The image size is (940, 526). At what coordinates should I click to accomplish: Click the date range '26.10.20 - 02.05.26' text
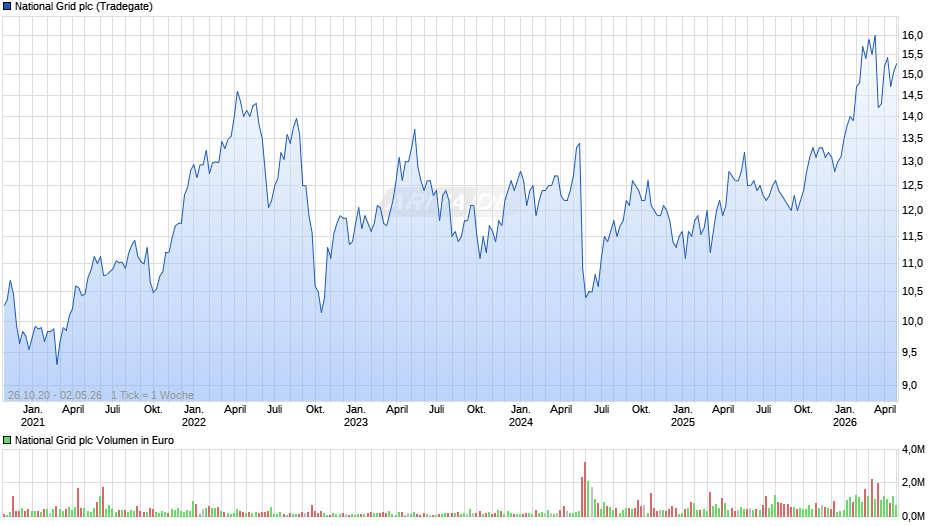55,395
